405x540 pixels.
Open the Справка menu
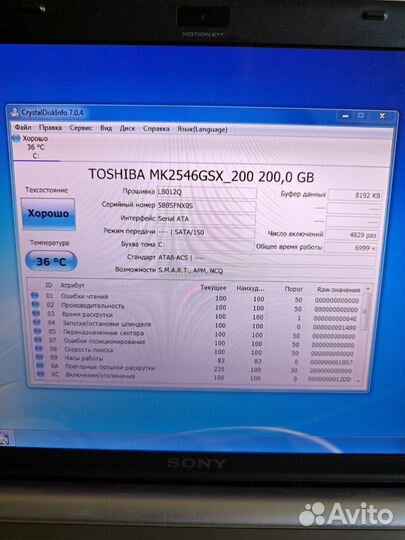[156, 129]
